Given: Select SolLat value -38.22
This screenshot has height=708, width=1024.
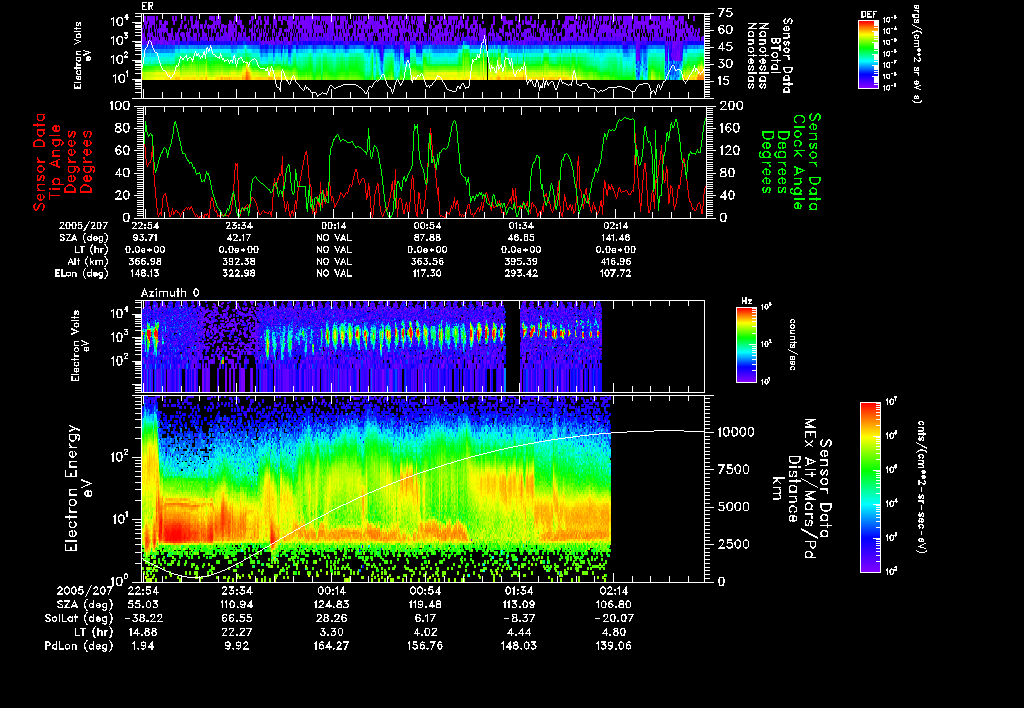Looking at the screenshot, I should tap(143, 618).
